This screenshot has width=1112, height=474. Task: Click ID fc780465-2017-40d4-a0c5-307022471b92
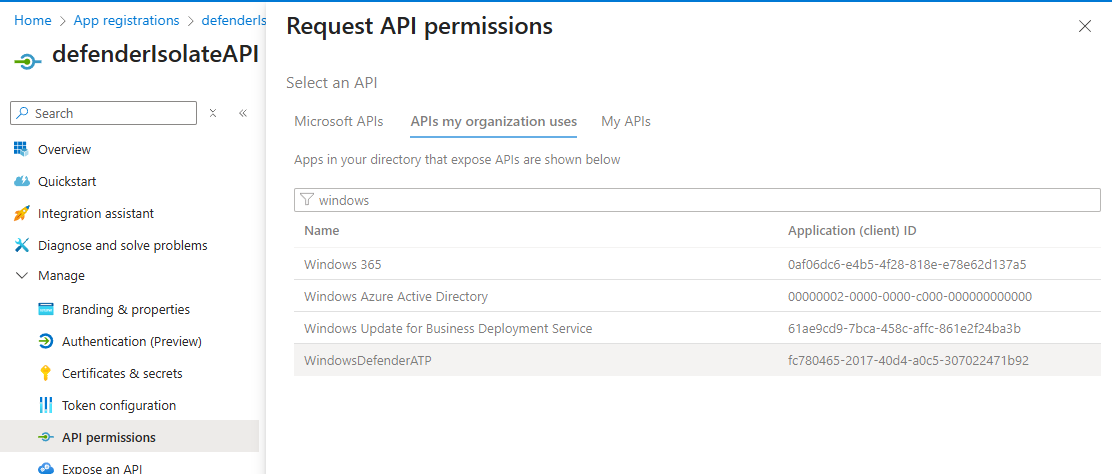(x=908, y=360)
